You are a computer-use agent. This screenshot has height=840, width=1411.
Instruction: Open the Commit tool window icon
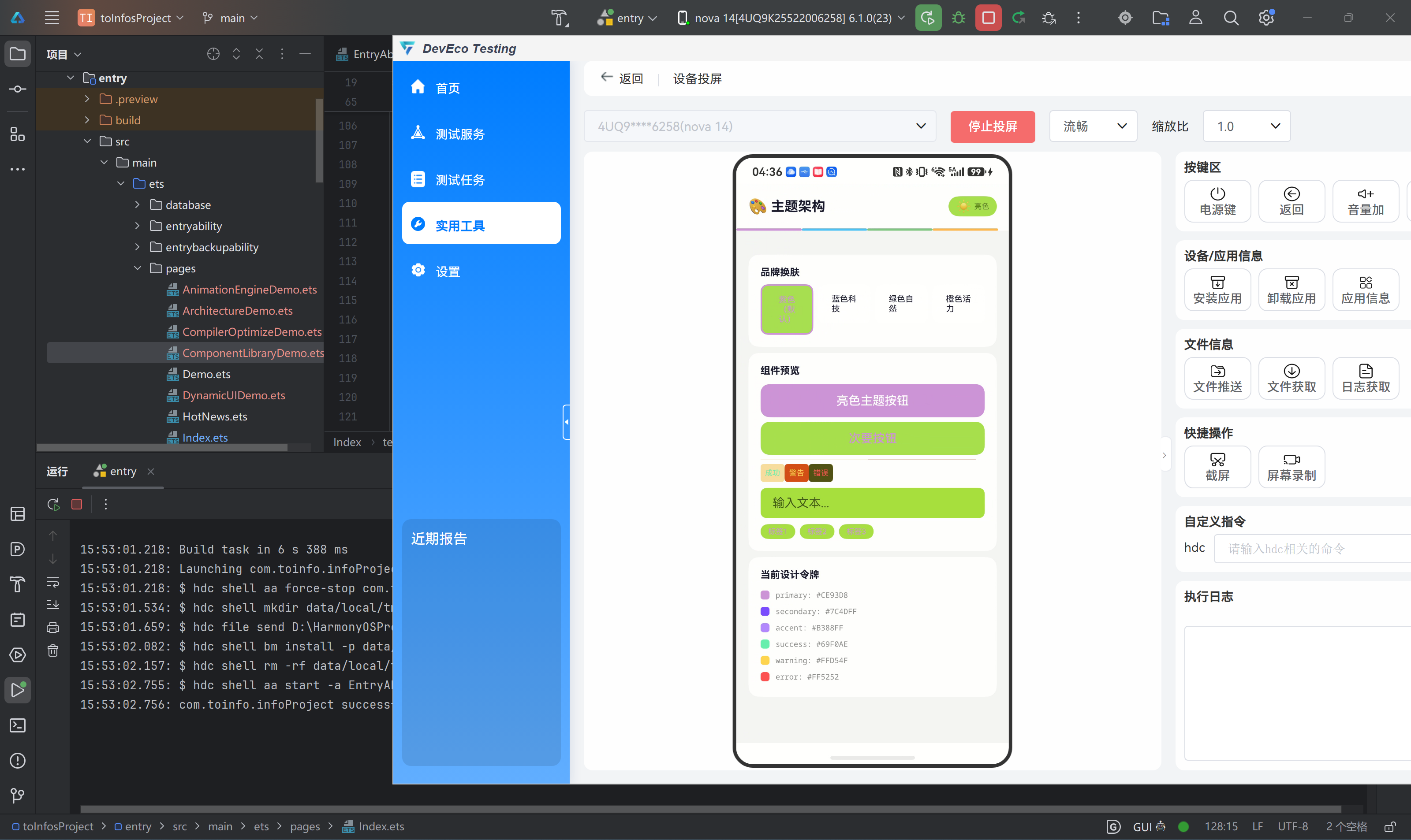point(18,89)
